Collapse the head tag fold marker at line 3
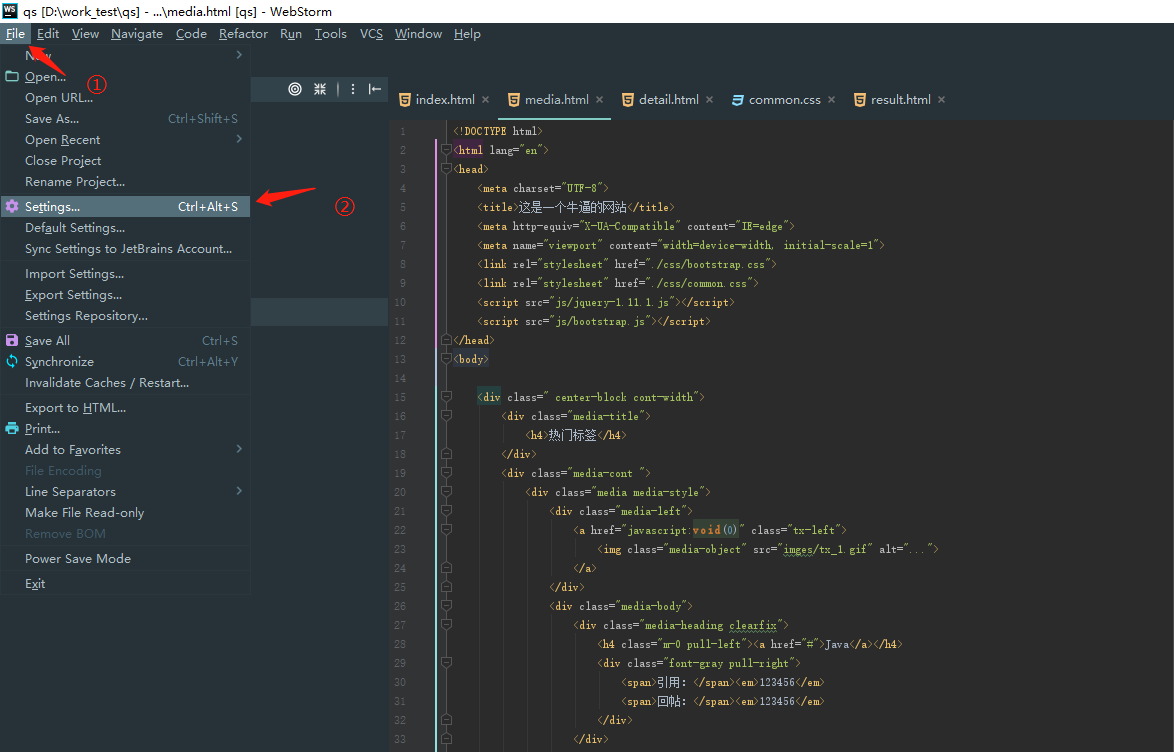 [x=446, y=169]
